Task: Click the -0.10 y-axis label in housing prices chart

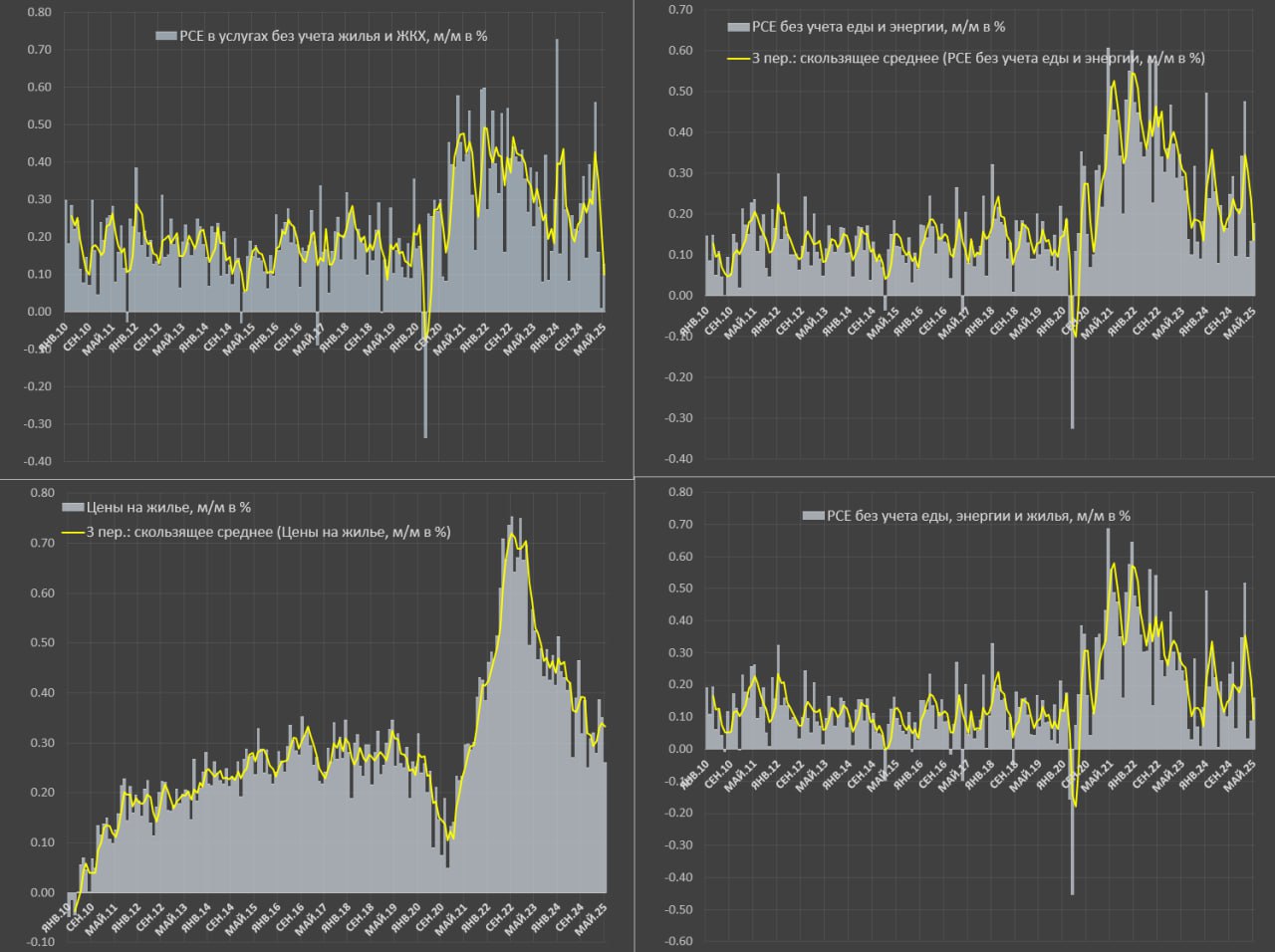Action: click(40, 942)
